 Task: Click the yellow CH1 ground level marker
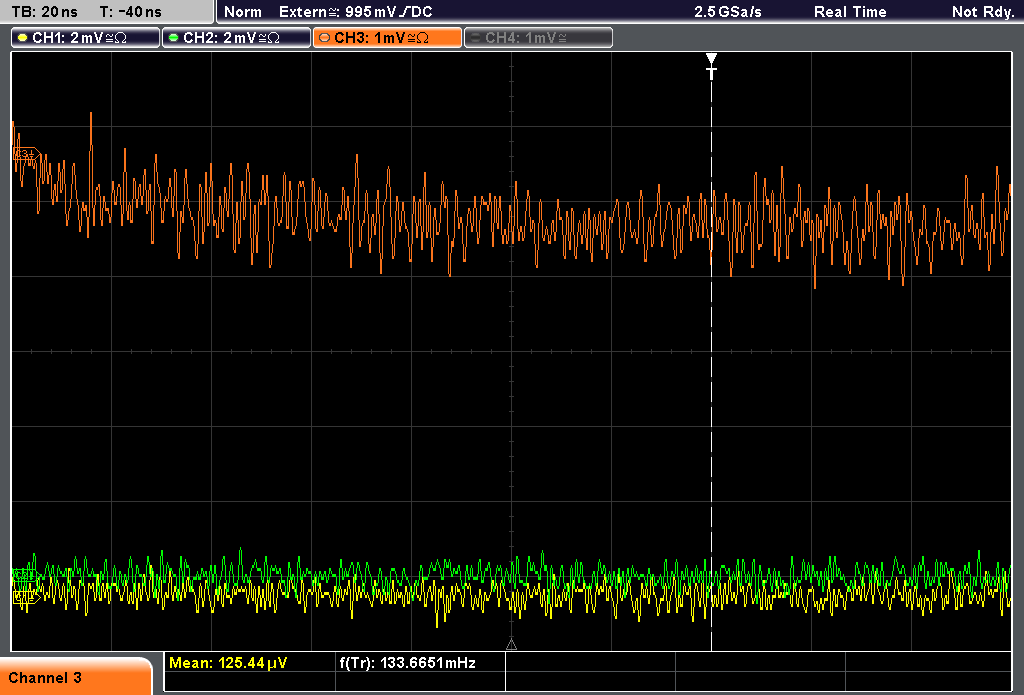click(x=27, y=596)
